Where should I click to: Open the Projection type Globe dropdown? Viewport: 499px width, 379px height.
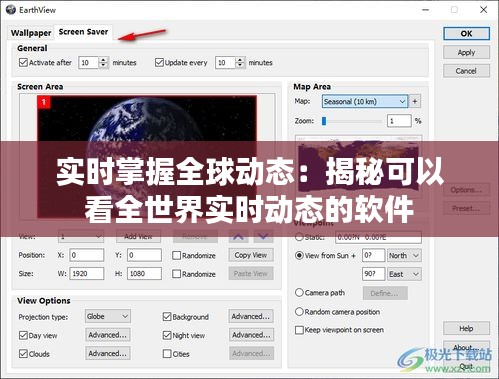[x=108, y=316]
